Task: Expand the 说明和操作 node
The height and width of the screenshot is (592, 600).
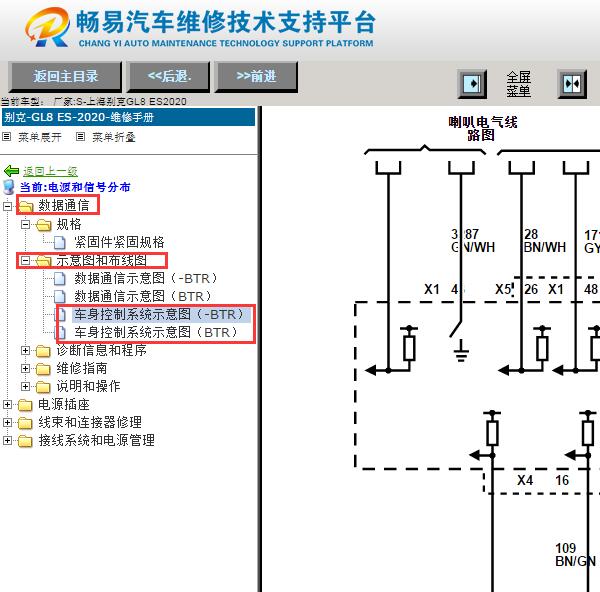Action: click(25, 386)
